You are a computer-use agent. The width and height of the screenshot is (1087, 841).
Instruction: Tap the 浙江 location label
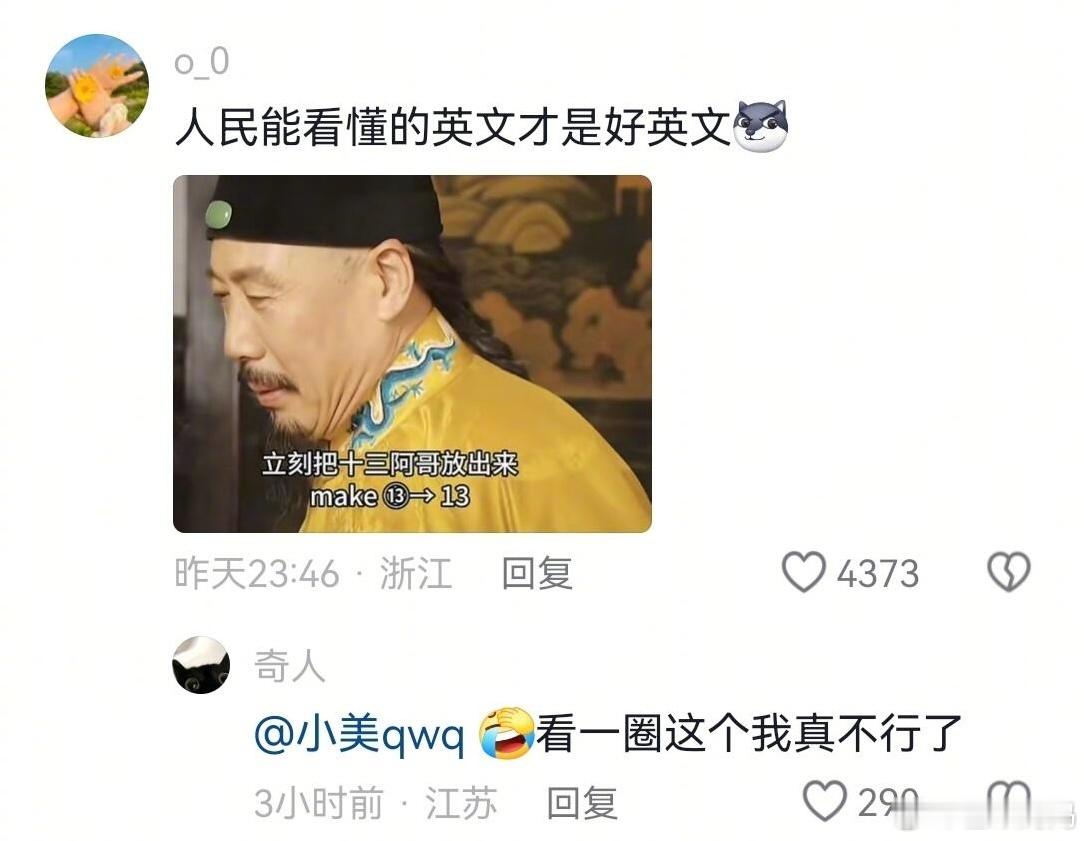[416, 574]
